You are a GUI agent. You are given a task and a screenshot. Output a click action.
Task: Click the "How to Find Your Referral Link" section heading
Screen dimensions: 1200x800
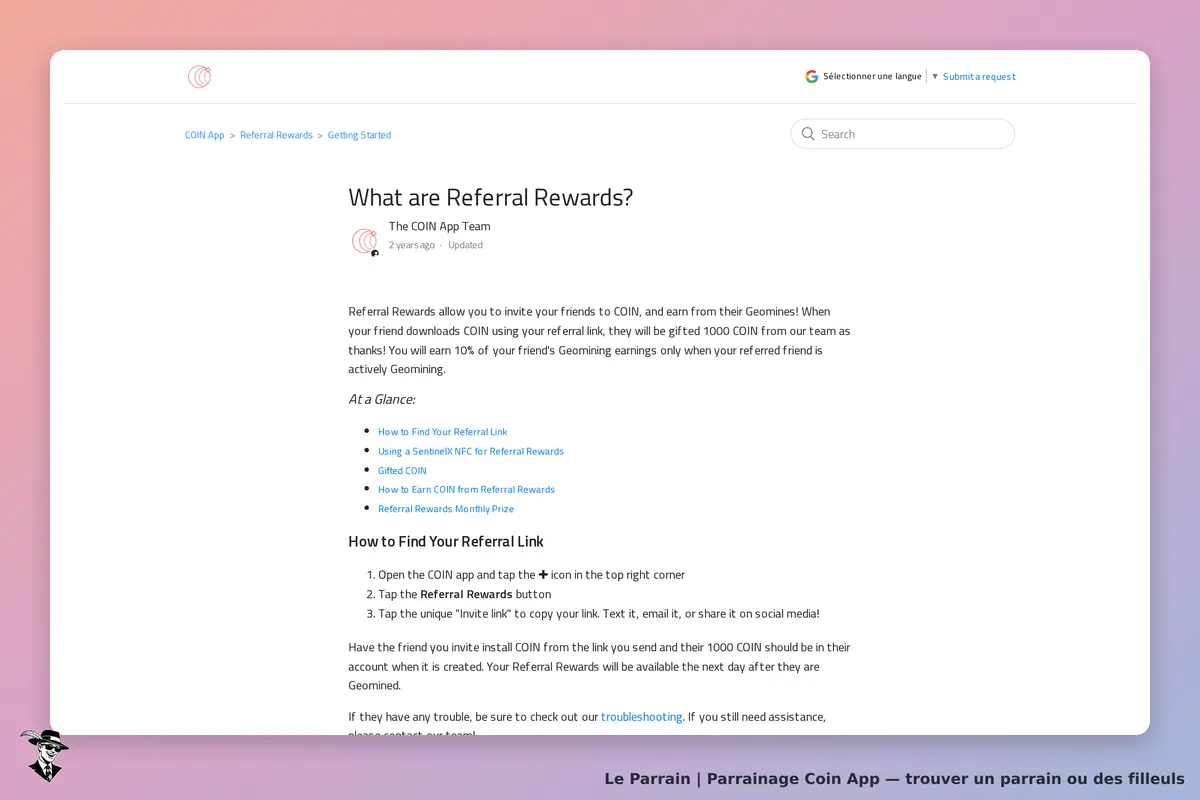(446, 541)
